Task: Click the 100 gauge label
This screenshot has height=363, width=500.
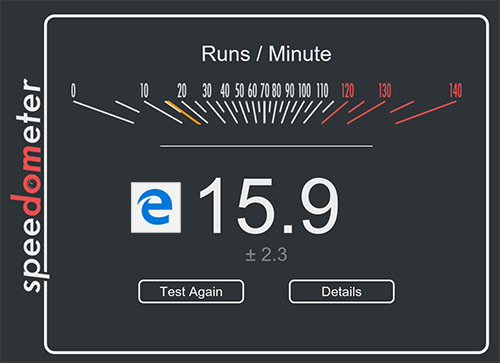Action: point(304,90)
